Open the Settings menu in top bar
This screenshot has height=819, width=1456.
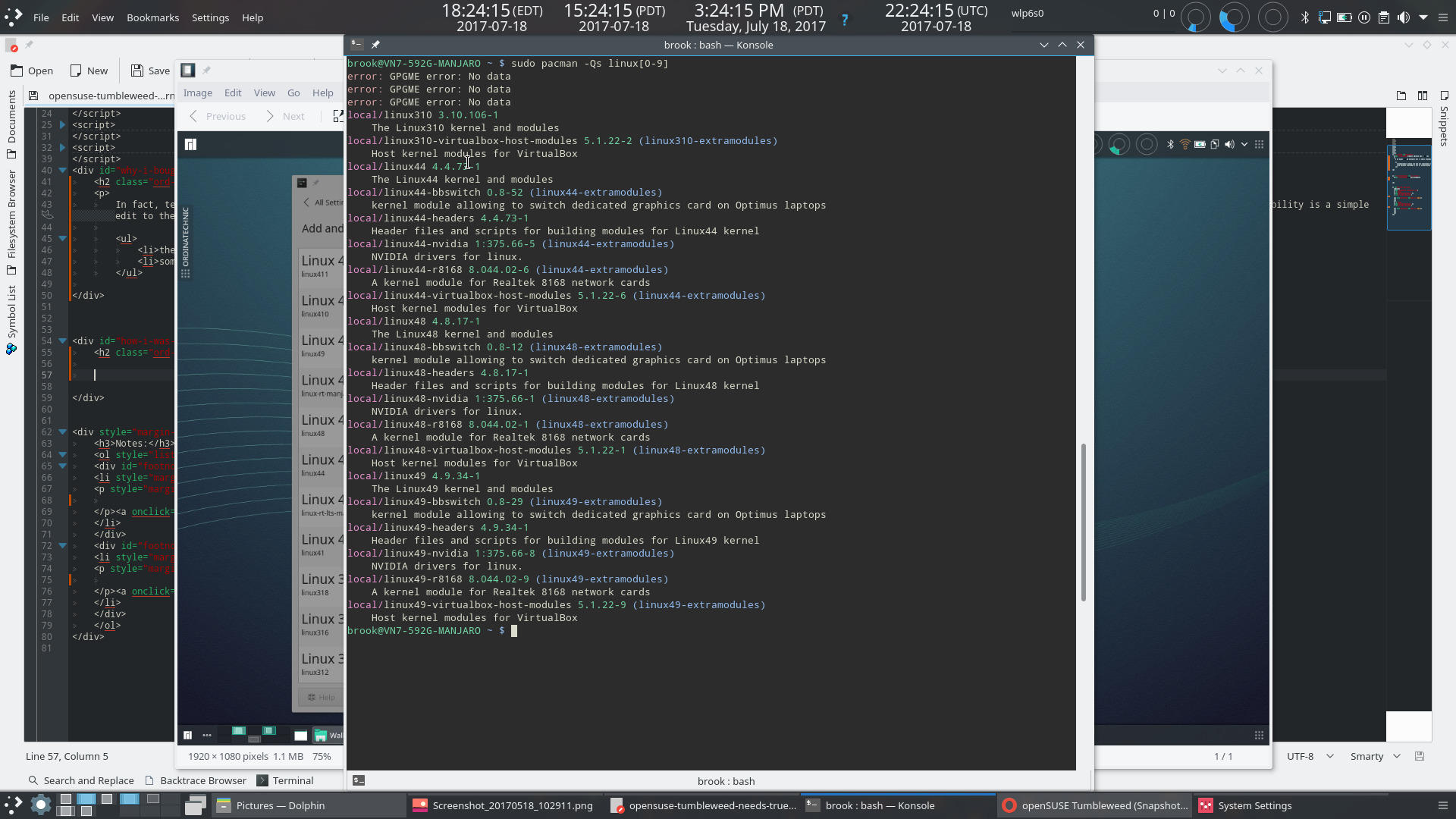click(210, 17)
